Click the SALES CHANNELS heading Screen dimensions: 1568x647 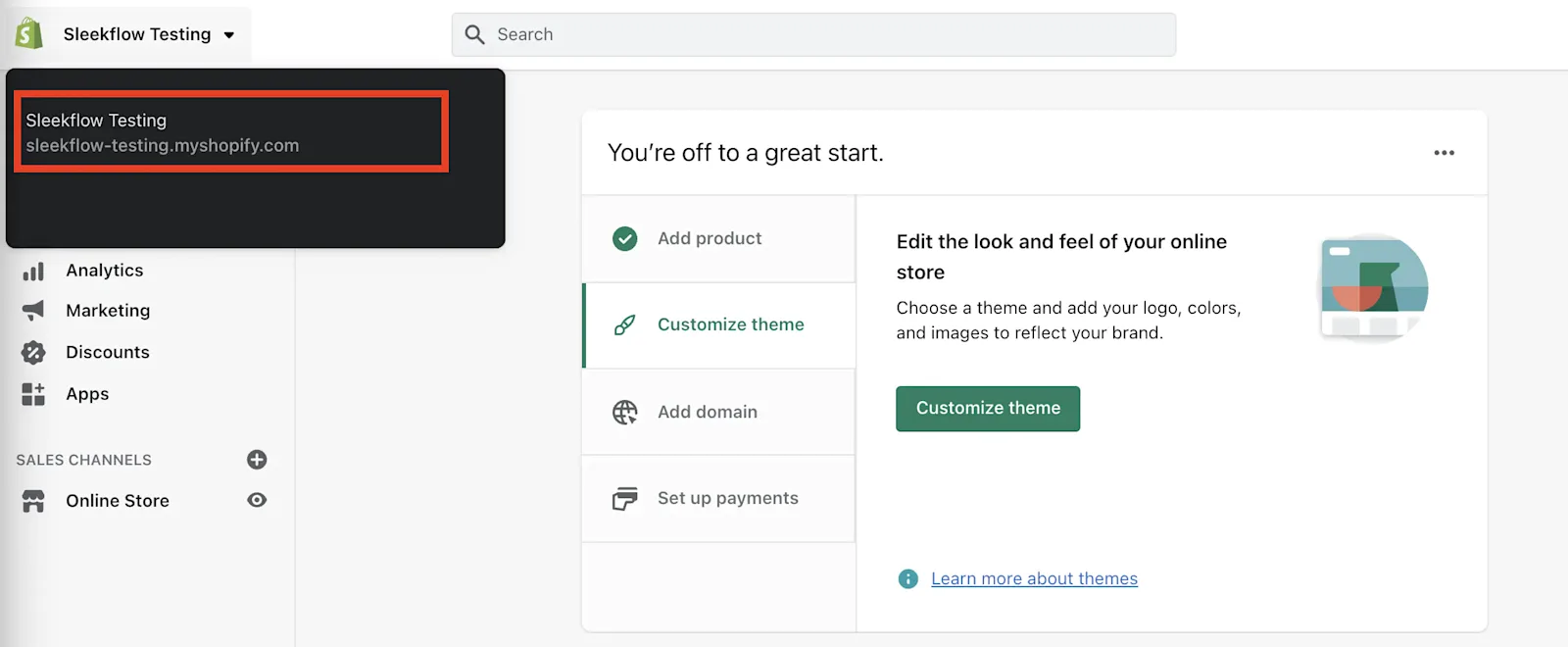click(83, 460)
